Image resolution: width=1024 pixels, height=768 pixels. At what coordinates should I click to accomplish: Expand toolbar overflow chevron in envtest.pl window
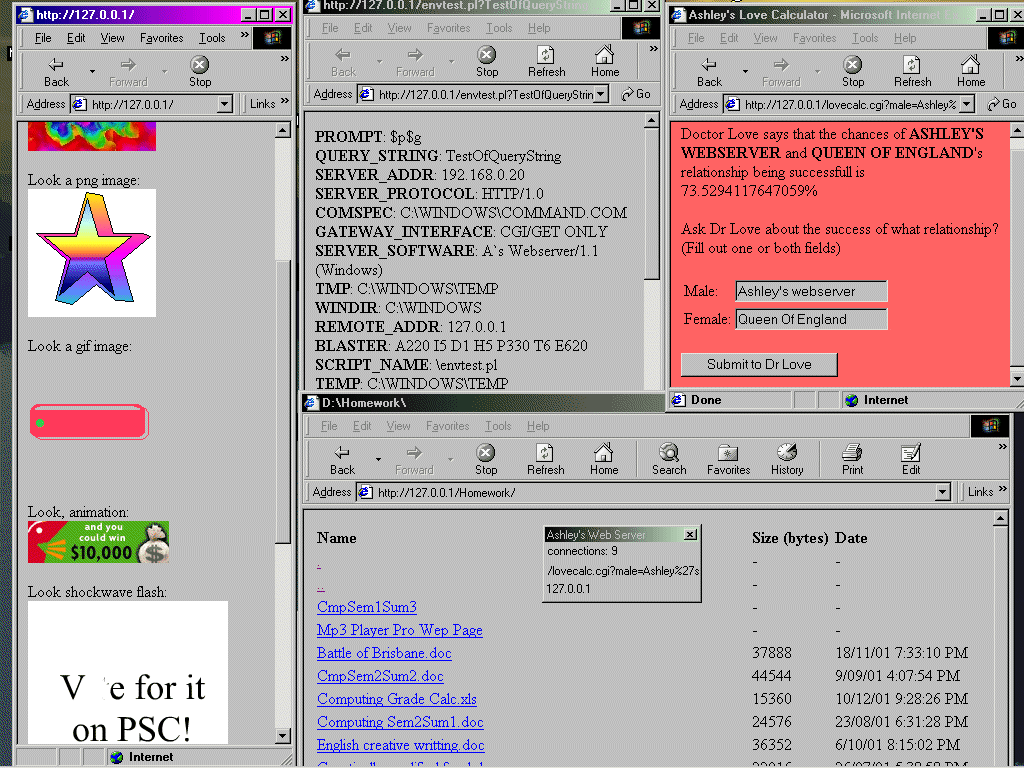click(653, 49)
